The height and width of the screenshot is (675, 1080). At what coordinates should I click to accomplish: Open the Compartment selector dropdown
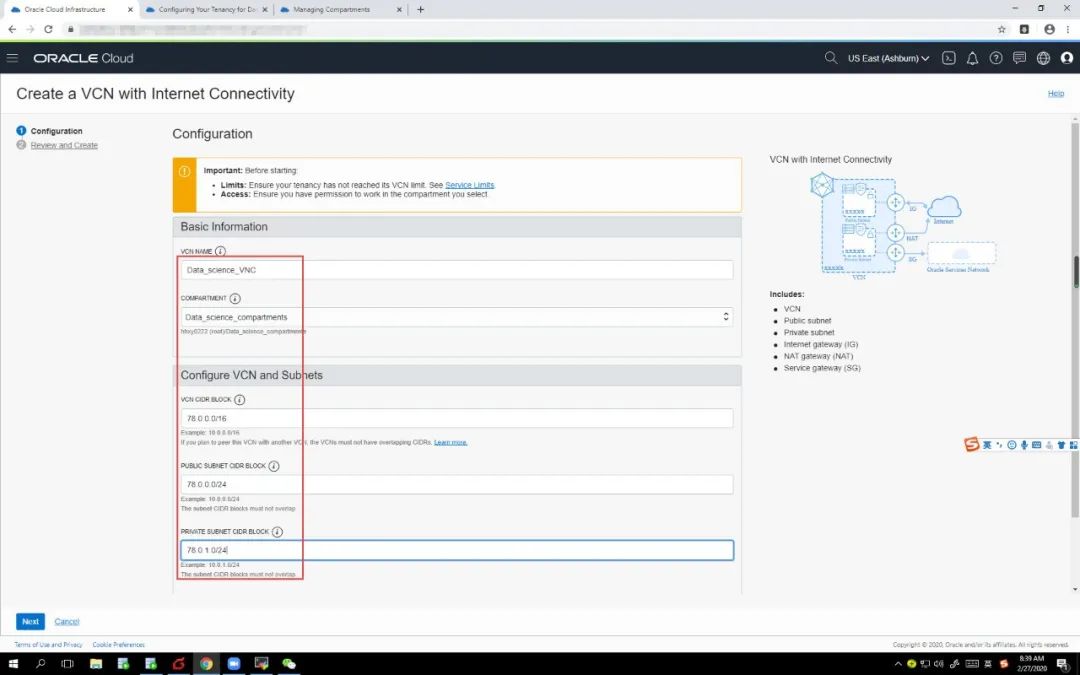456,317
